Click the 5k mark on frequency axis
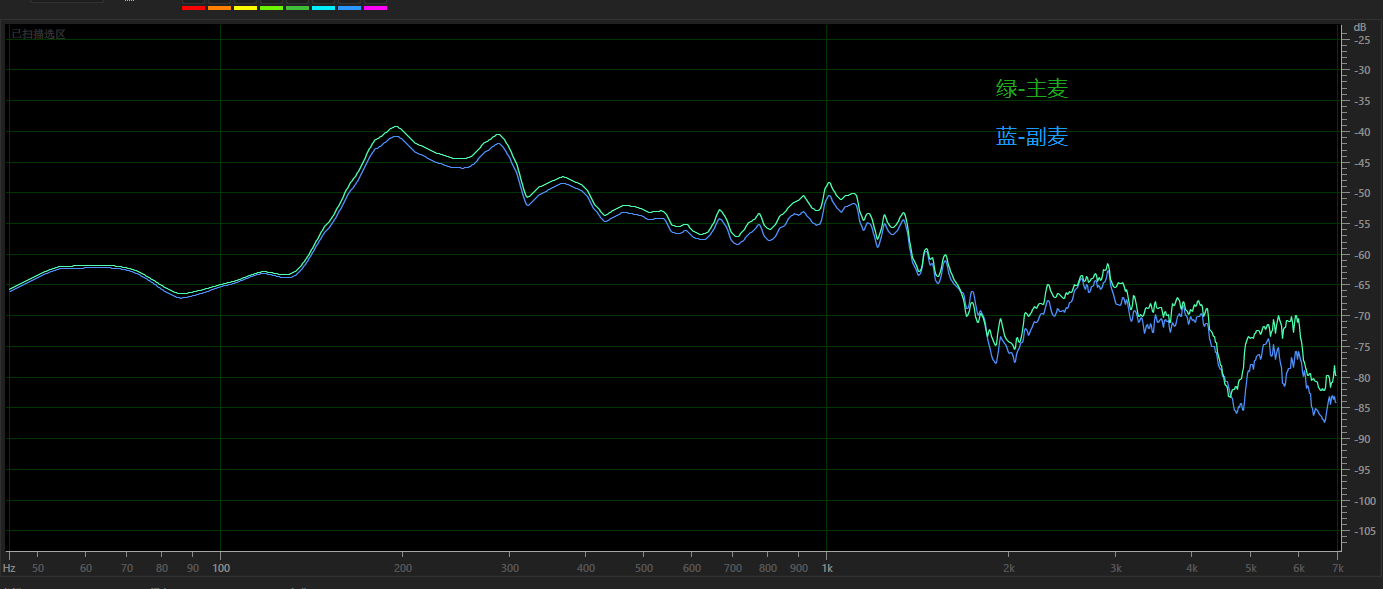 [1250, 568]
